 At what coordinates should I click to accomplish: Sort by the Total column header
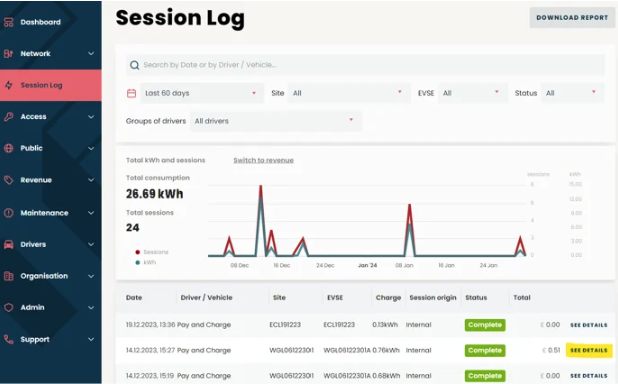(522, 298)
